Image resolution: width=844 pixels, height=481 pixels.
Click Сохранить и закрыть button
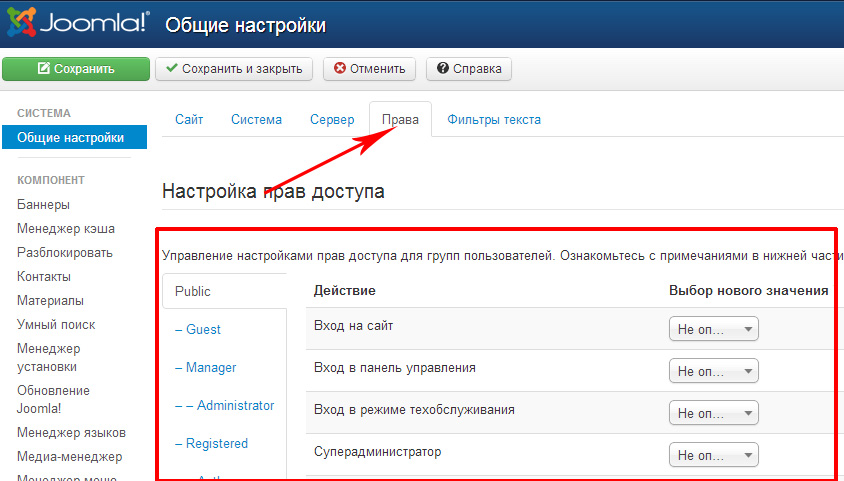pos(234,69)
